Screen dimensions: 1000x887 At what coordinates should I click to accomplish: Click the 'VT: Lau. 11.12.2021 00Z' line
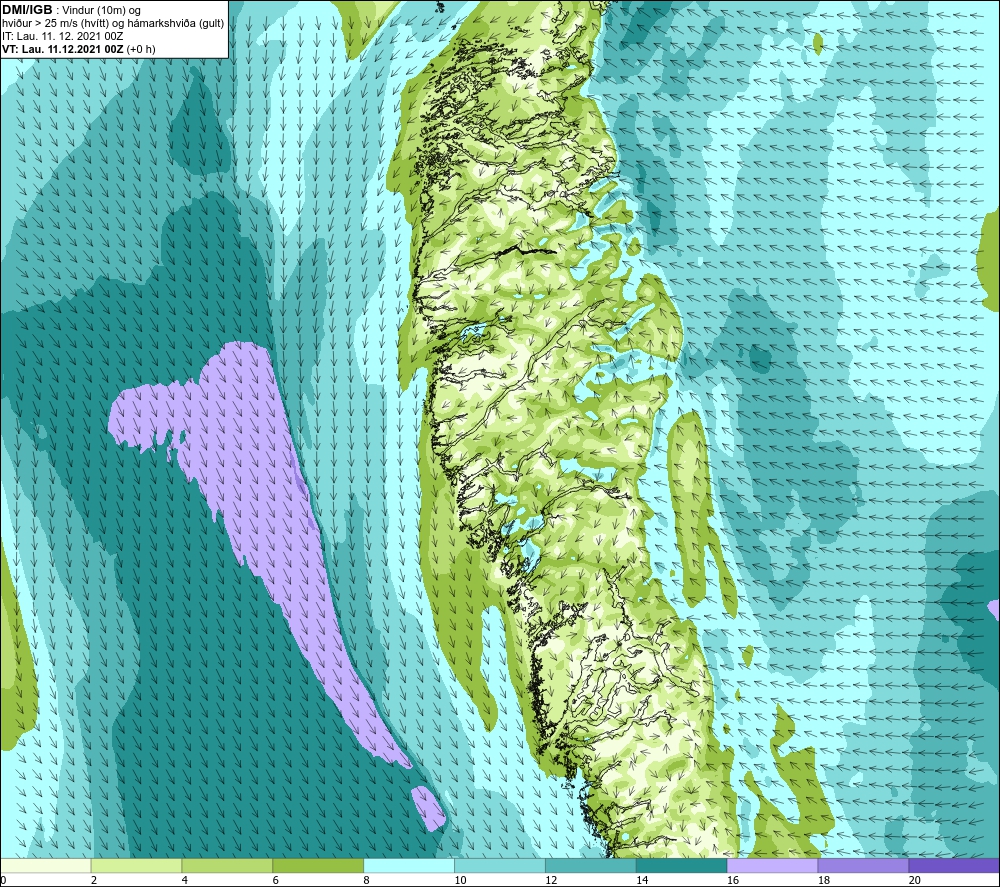tap(63, 49)
